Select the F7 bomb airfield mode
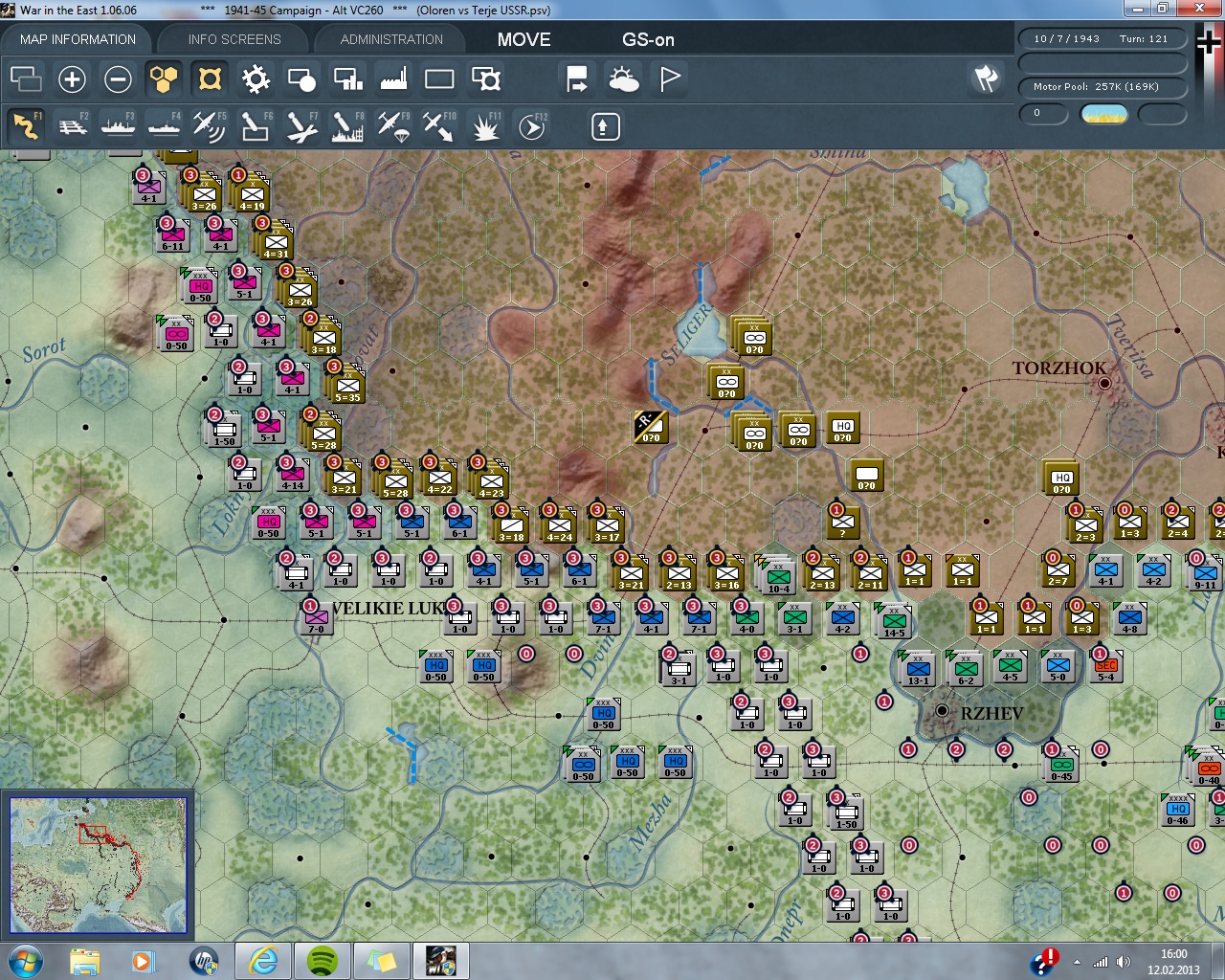 click(x=301, y=126)
